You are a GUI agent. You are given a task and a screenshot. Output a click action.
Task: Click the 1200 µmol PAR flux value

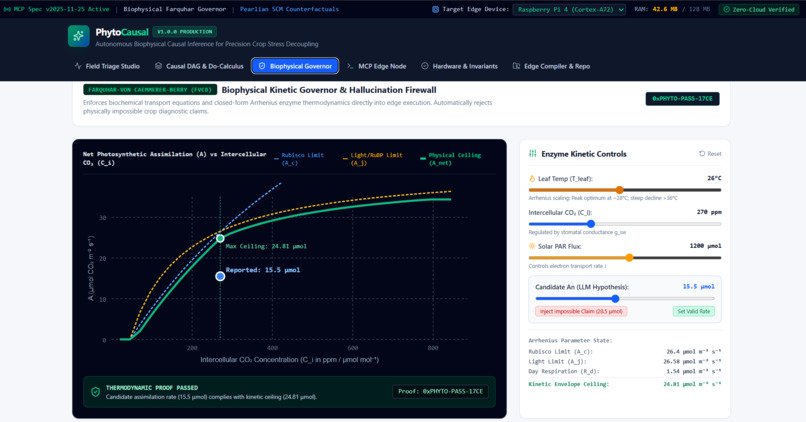click(705, 246)
